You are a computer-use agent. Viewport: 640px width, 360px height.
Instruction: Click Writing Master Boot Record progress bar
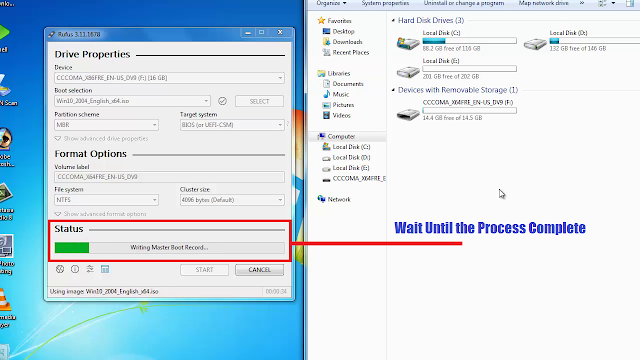[x=169, y=247]
